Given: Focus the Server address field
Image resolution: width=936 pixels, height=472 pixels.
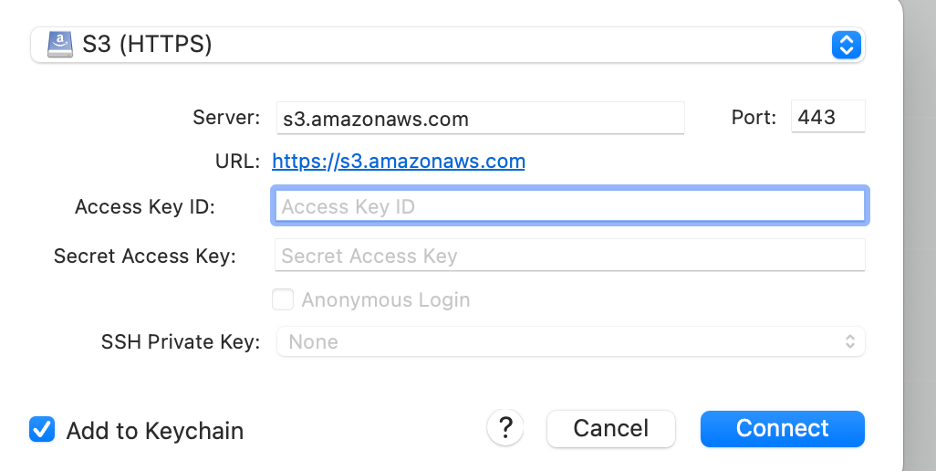Looking at the screenshot, I should pyautogui.click(x=480, y=118).
